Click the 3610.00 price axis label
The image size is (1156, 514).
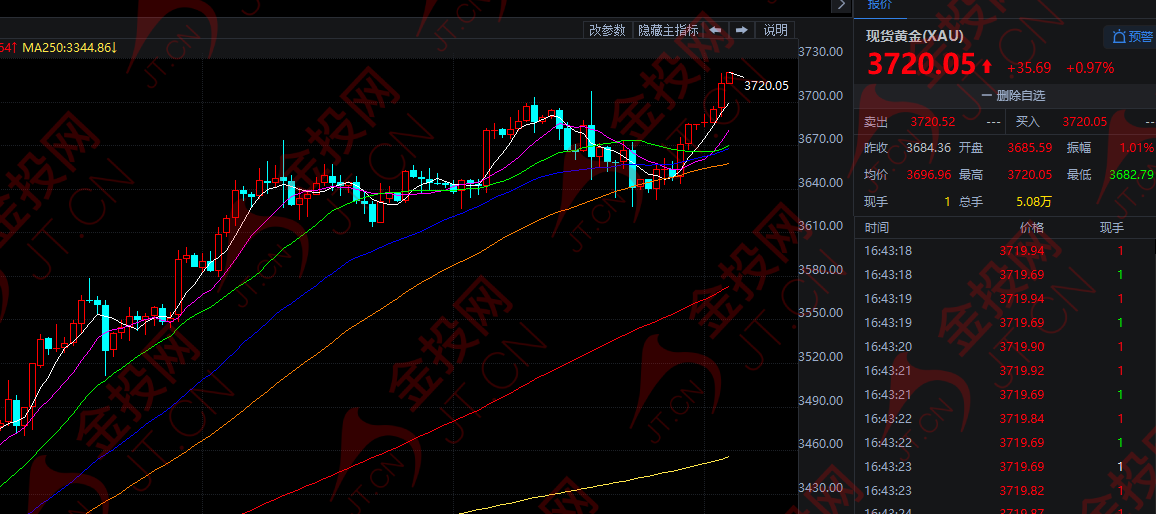pyautogui.click(x=821, y=226)
